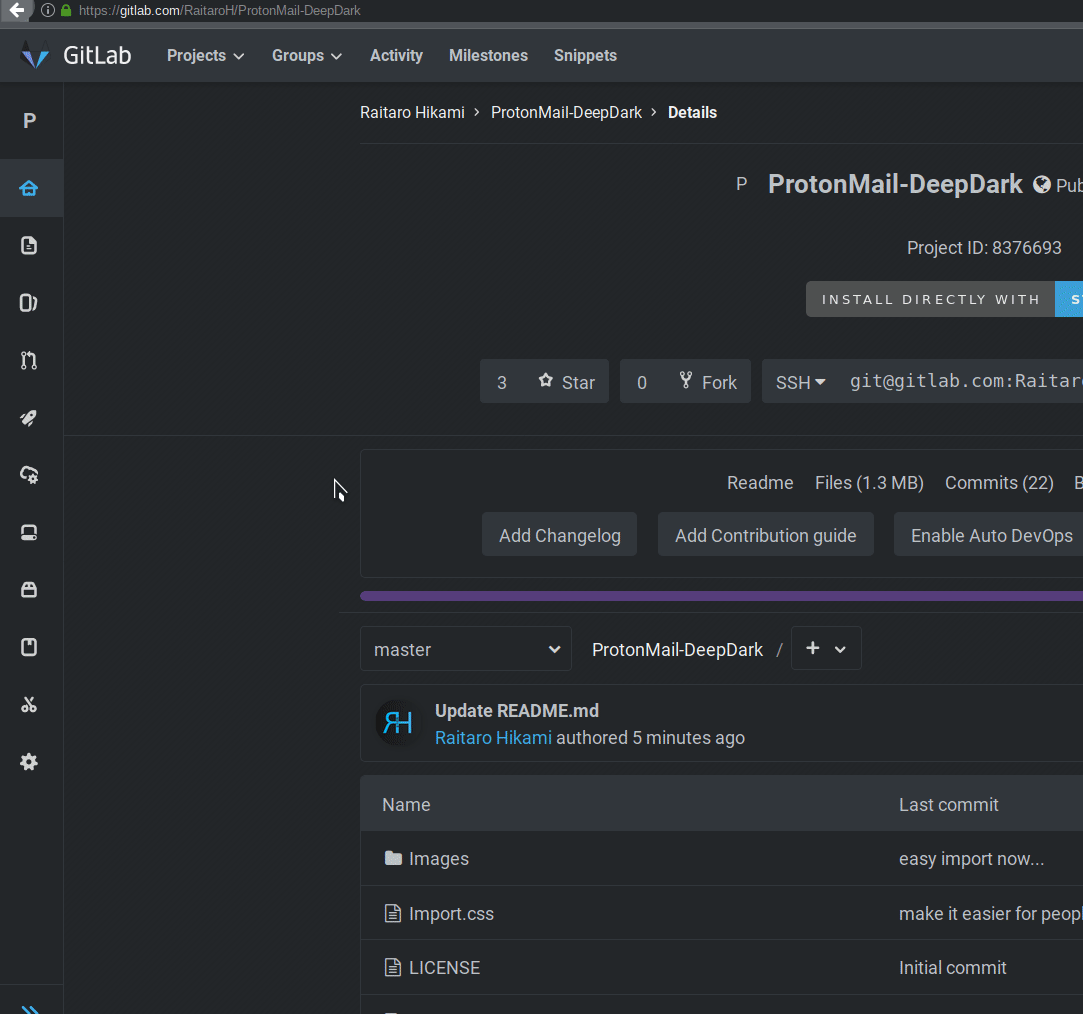Select Milestones in top navigation
Viewport: 1083px width, 1014px height.
[x=488, y=55]
